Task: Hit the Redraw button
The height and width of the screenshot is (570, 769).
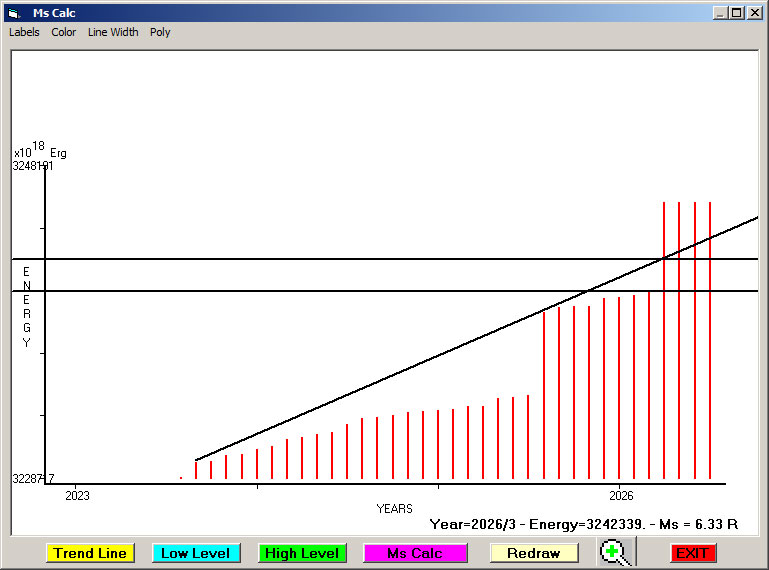Action: point(534,553)
